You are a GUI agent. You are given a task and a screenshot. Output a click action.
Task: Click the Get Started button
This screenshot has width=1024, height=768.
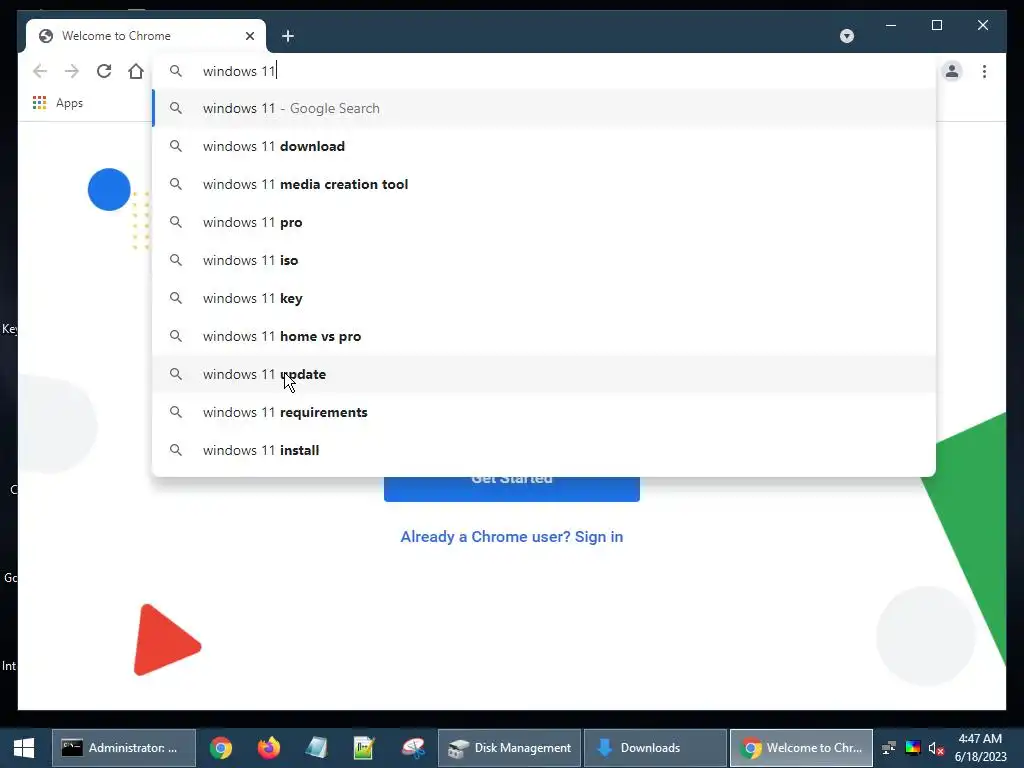[512, 488]
